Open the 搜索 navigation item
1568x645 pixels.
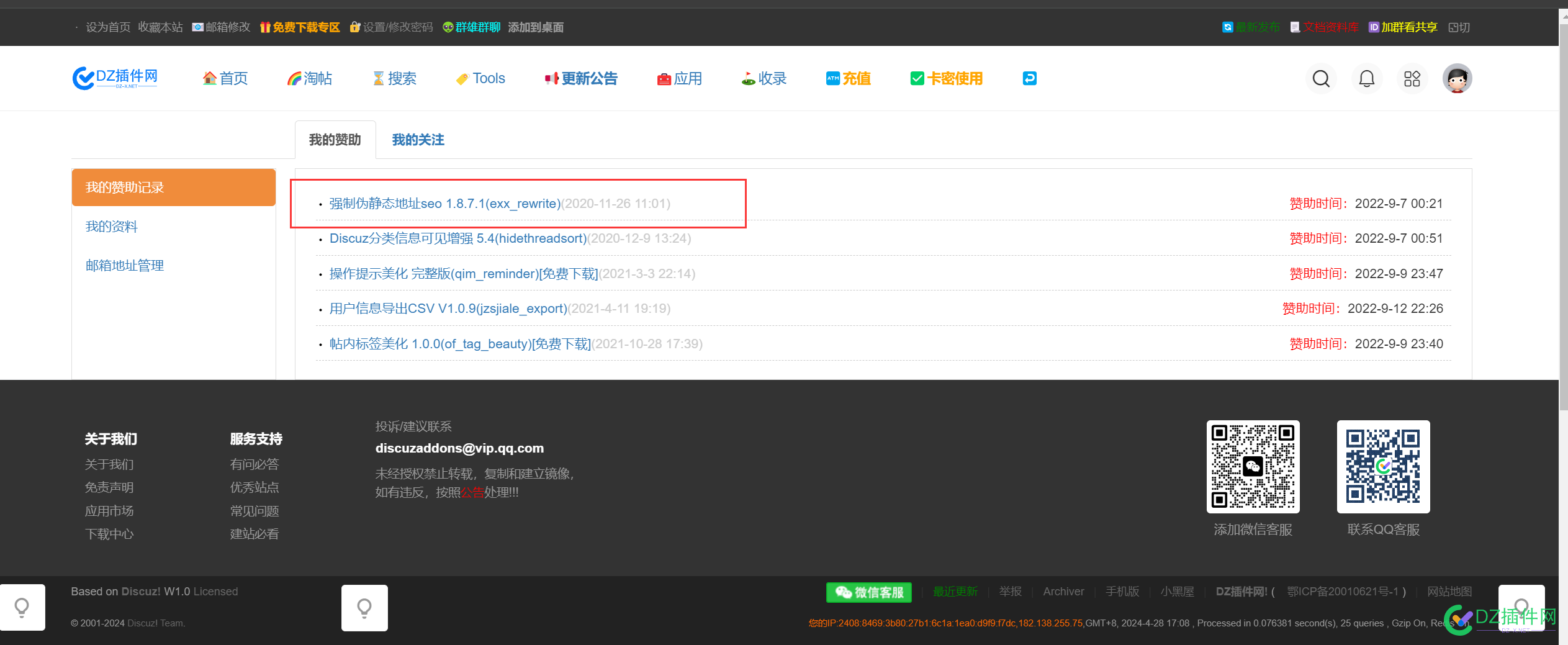tap(394, 78)
